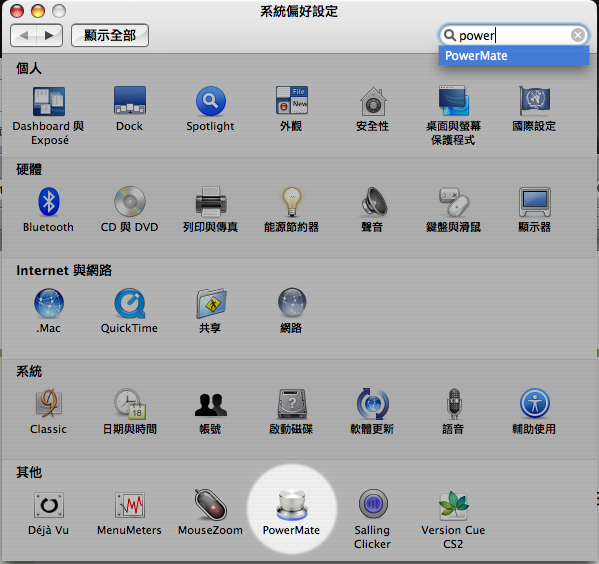The width and height of the screenshot is (599, 564).
Task: Go forward with the right arrow button
Action: click(49, 36)
